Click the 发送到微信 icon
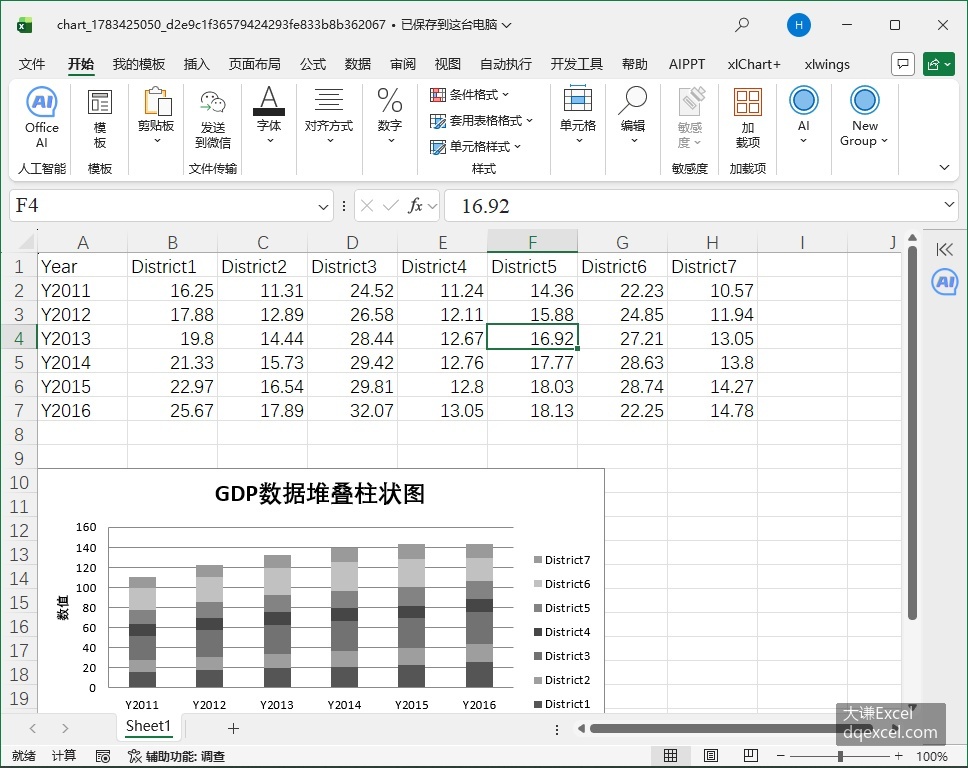The image size is (968, 768). point(212,119)
